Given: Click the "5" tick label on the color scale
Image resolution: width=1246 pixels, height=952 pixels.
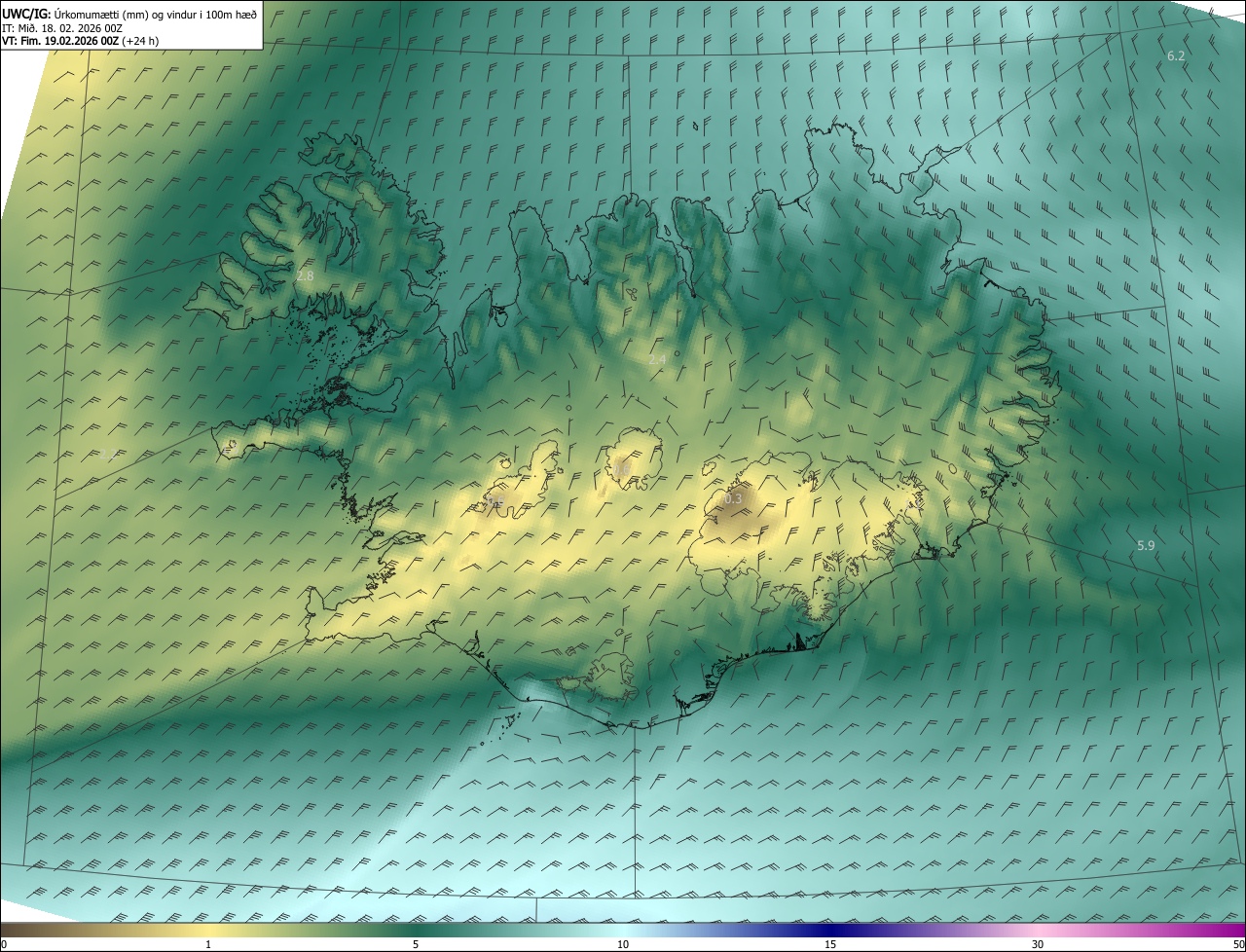Looking at the screenshot, I should click(416, 944).
